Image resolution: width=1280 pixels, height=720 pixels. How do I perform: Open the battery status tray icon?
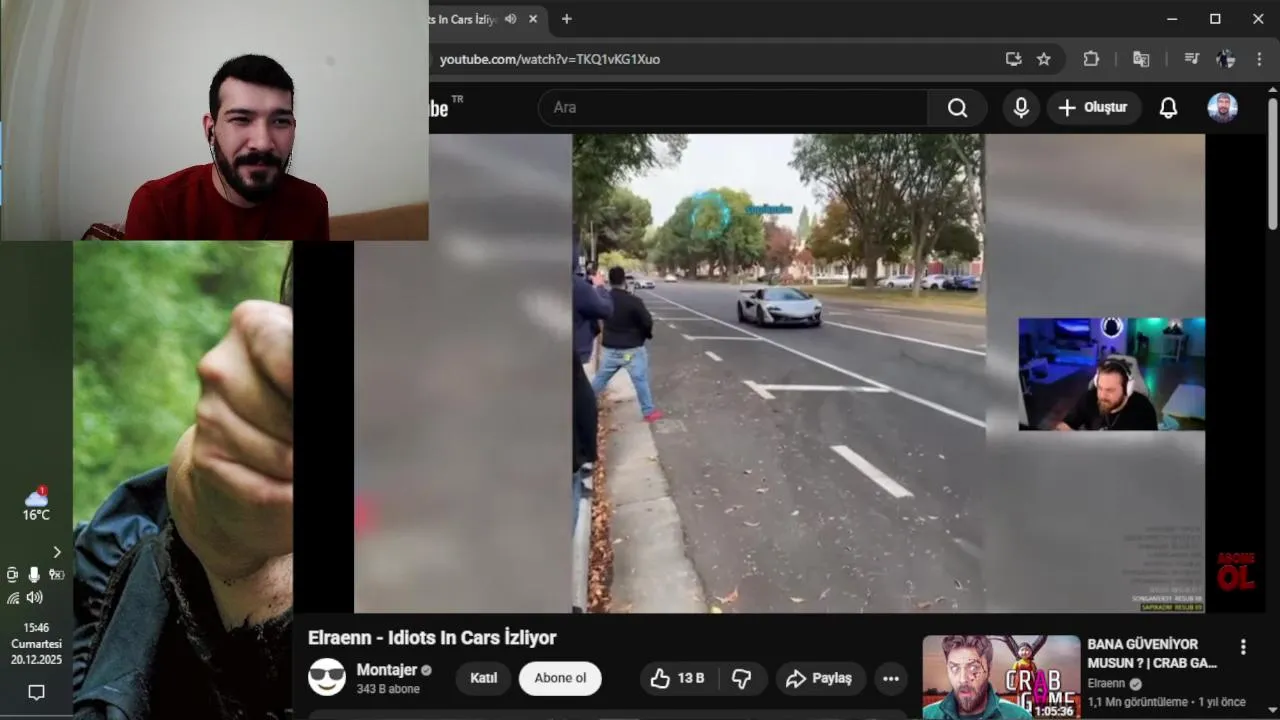tap(56, 575)
